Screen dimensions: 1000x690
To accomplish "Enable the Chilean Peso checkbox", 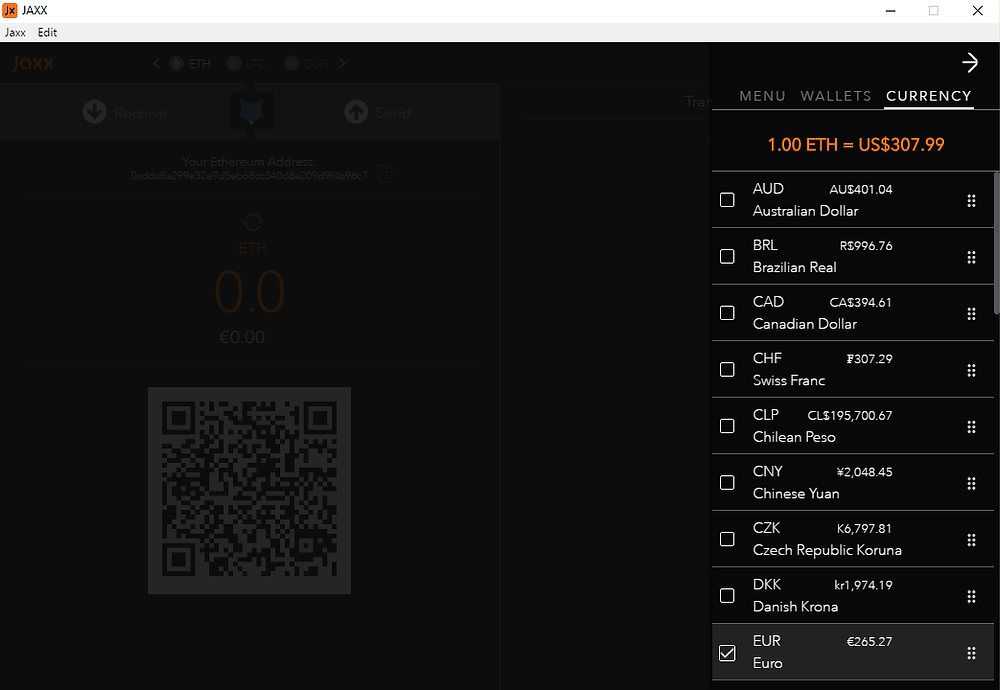I will tap(727, 426).
